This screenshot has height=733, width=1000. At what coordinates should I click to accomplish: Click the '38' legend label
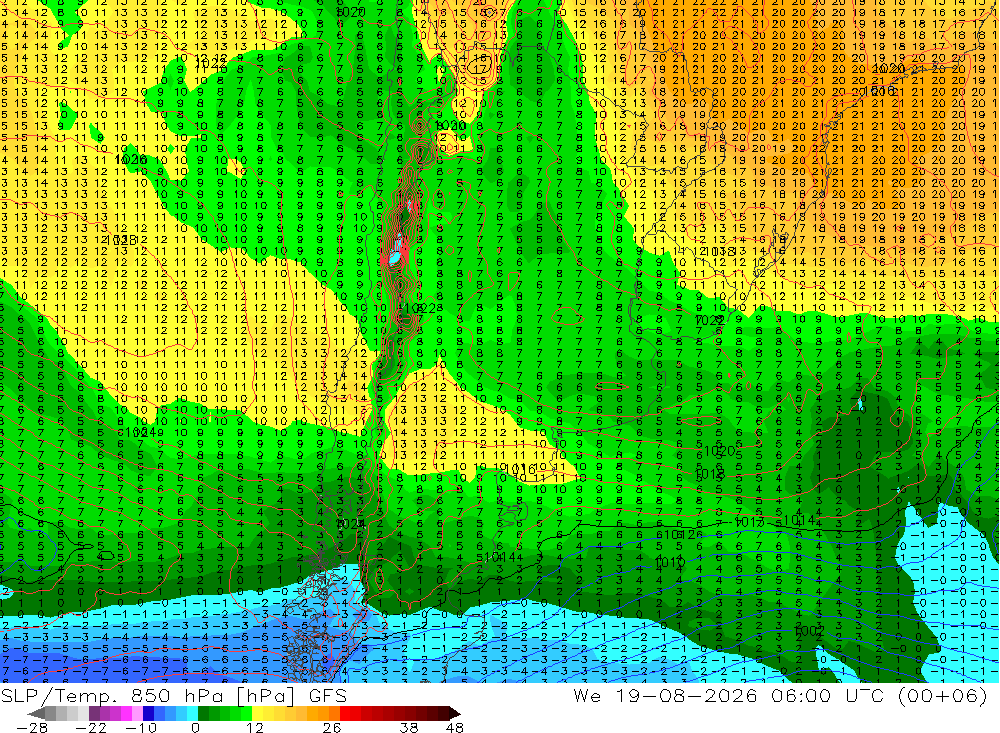point(409,728)
